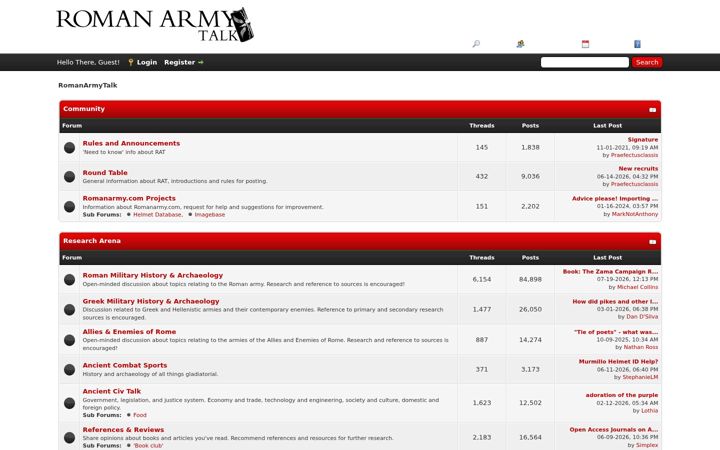Click thread count 6,154 for Roman Military History
720x450 pixels.
tap(482, 279)
